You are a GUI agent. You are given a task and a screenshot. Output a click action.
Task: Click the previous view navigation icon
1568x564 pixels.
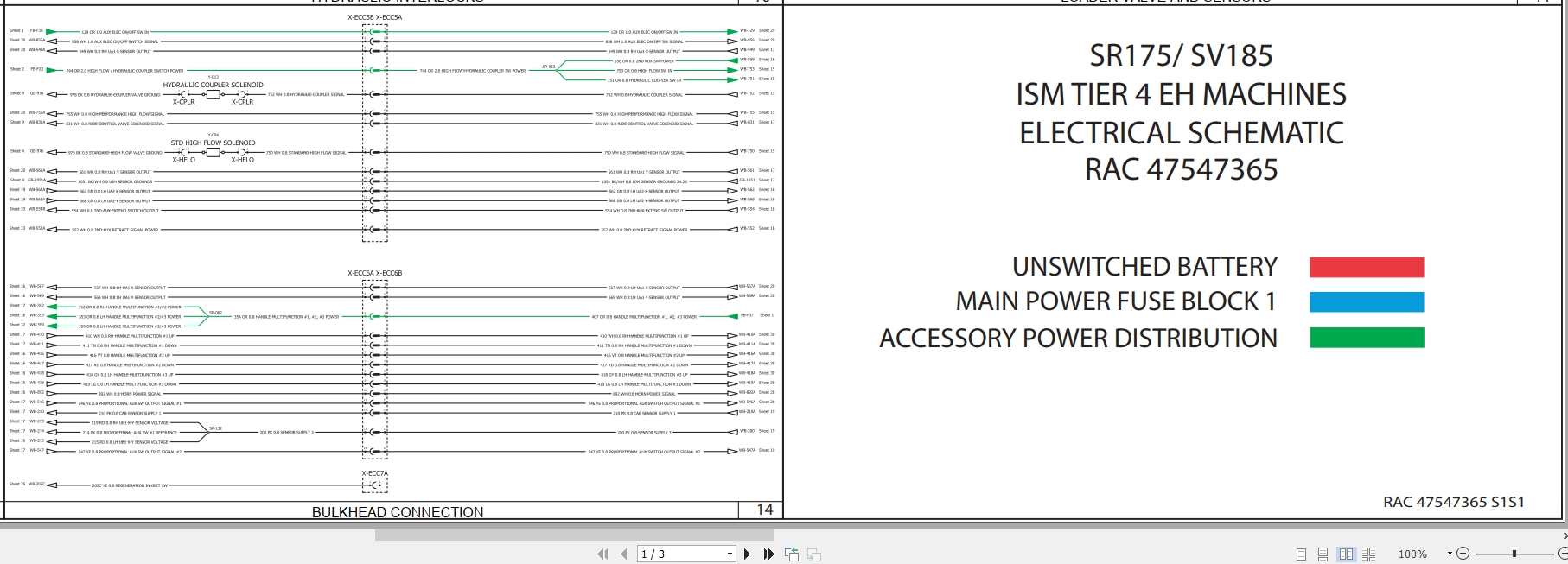pyautogui.click(x=792, y=554)
